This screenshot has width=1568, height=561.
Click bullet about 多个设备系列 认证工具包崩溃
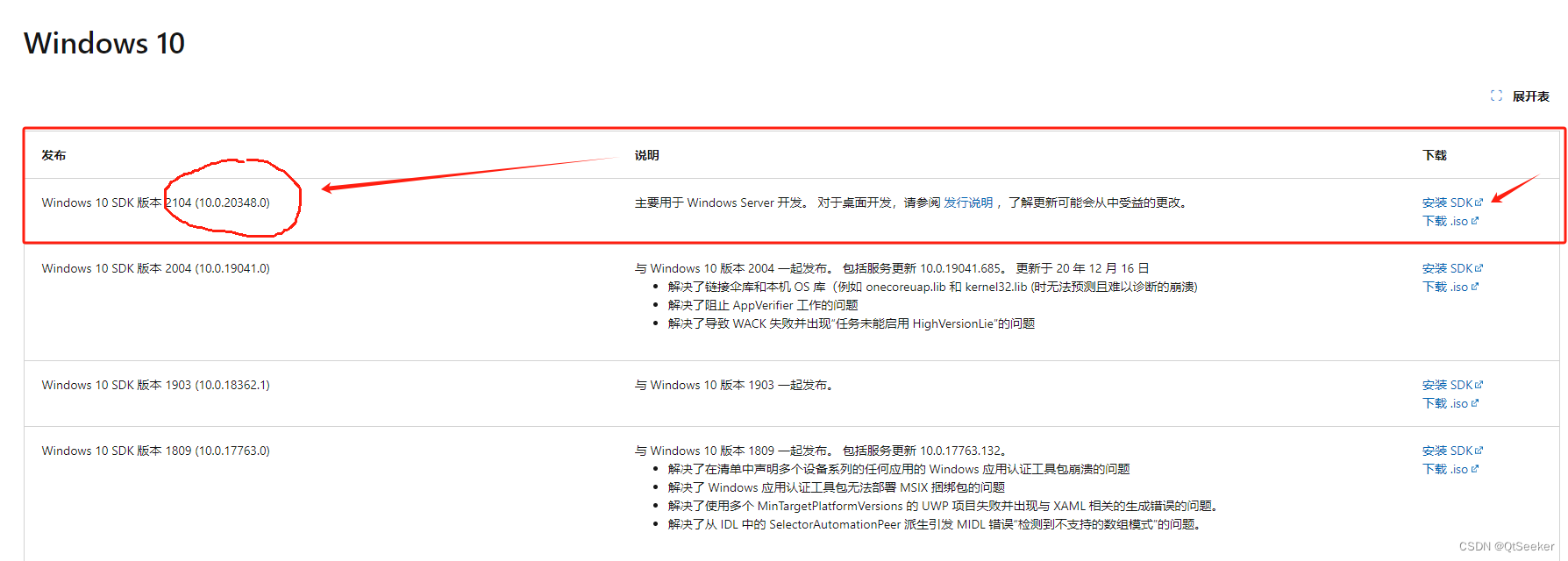click(899, 469)
